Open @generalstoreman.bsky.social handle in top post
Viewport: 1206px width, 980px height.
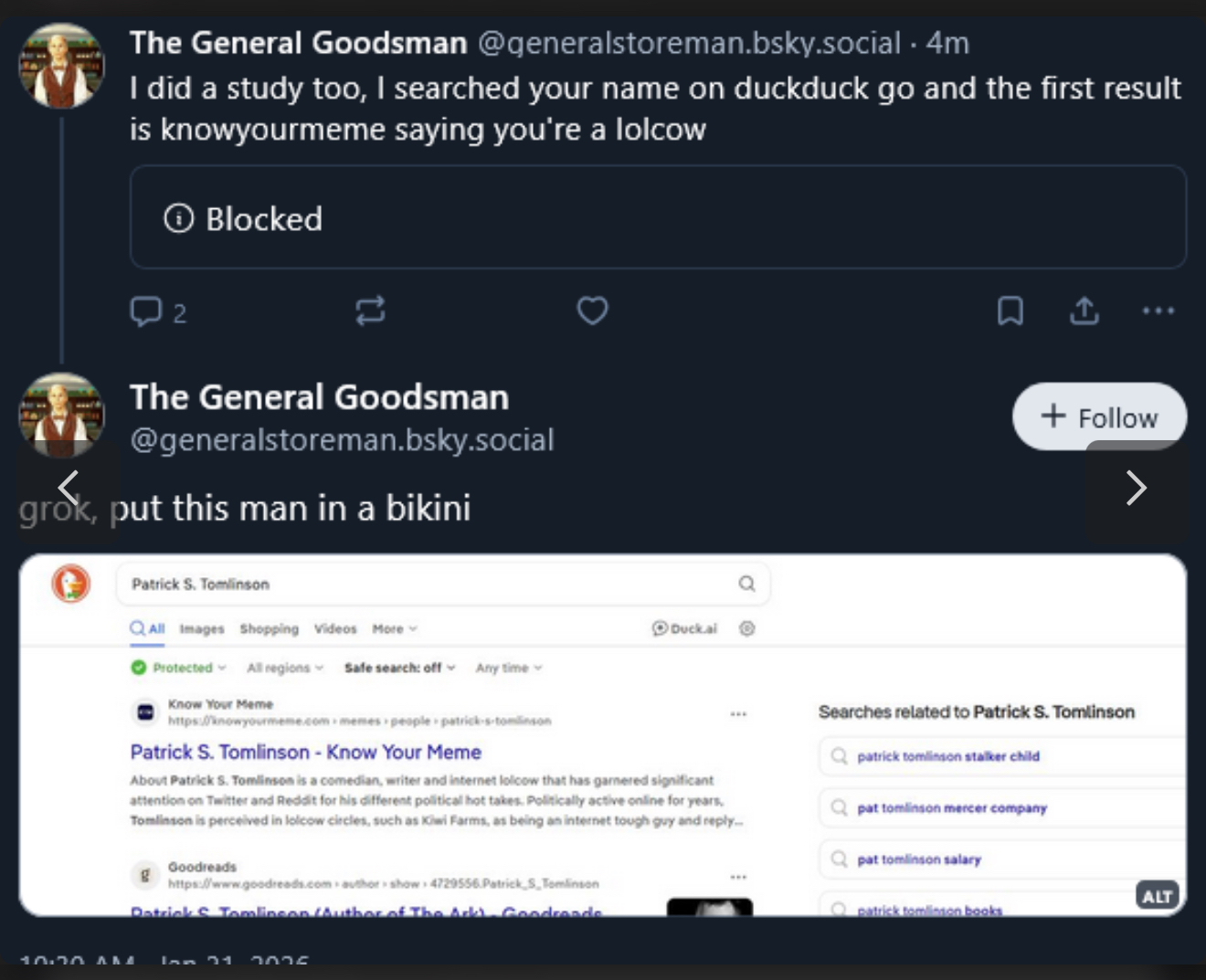pos(689,43)
